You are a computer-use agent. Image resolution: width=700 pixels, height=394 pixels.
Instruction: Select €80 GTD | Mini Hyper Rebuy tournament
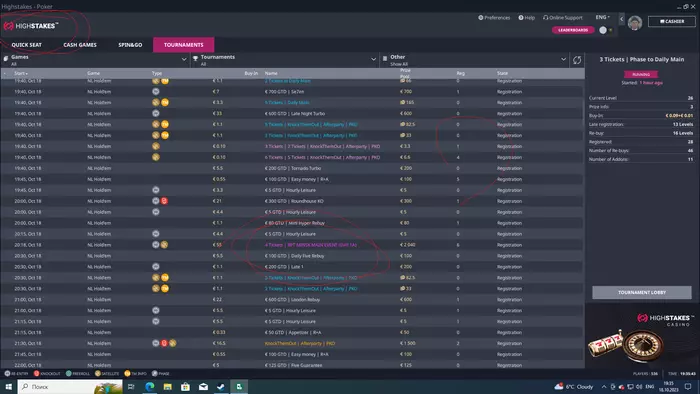[292, 223]
